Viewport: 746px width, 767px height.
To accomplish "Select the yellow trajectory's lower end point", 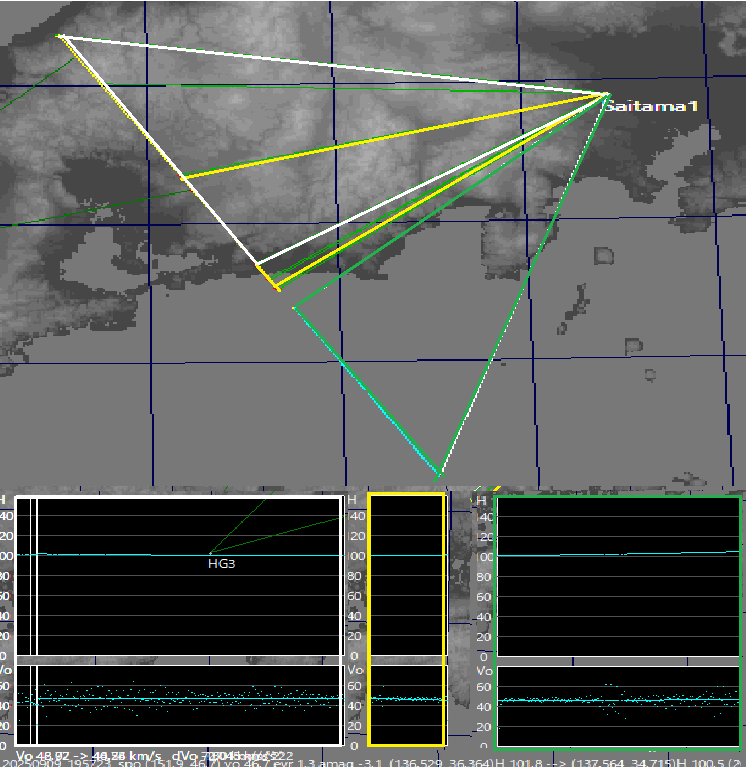I will 278,290.
